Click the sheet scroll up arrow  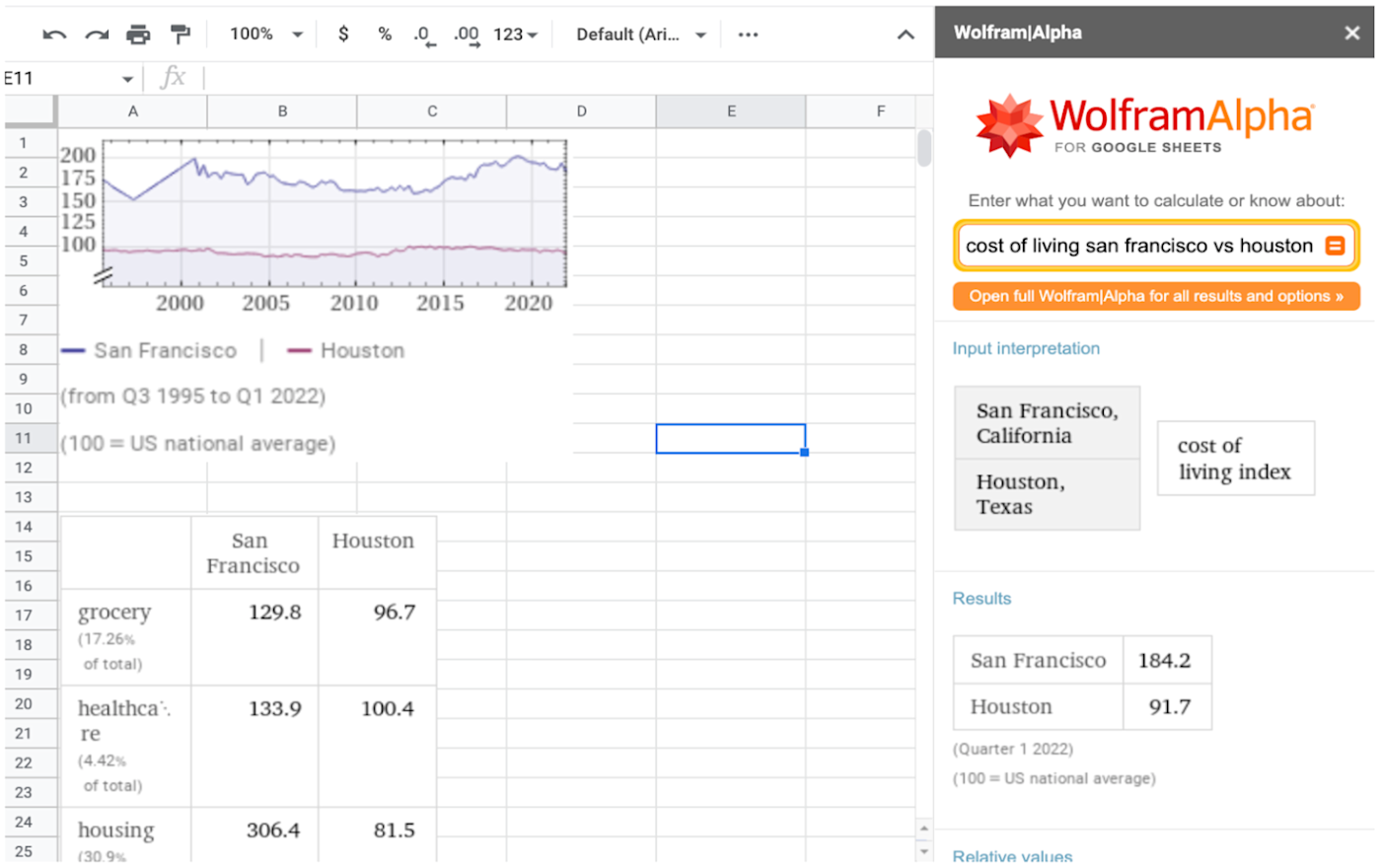tap(924, 829)
